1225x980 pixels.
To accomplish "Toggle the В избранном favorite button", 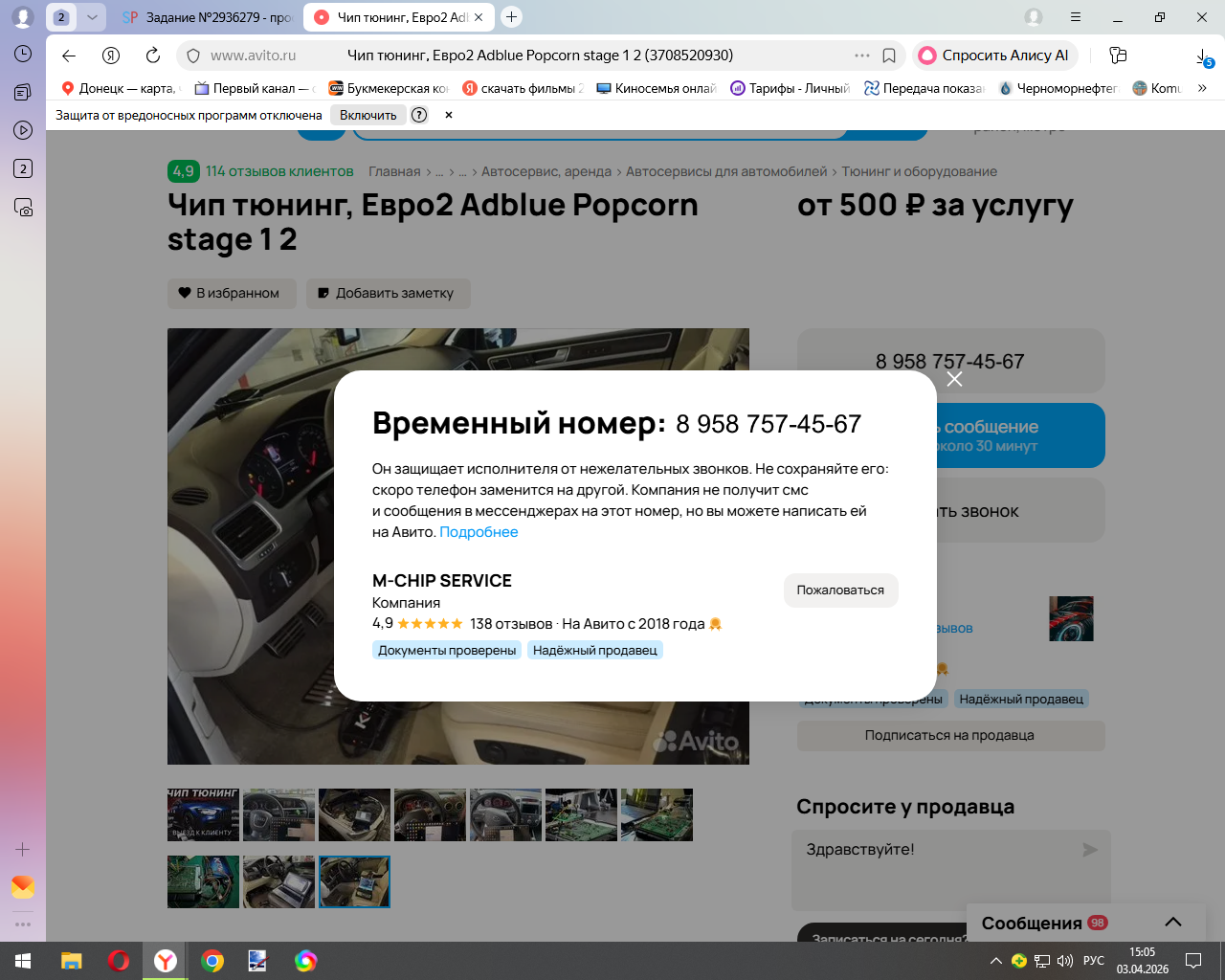I will tap(232, 294).
